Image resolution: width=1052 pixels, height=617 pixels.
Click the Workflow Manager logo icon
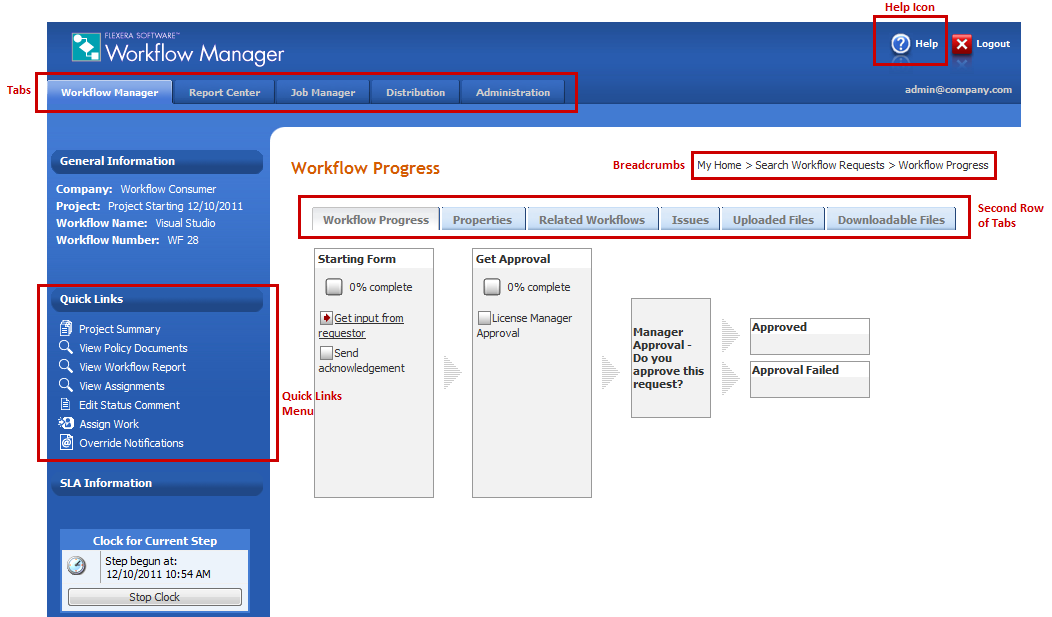click(x=85, y=47)
